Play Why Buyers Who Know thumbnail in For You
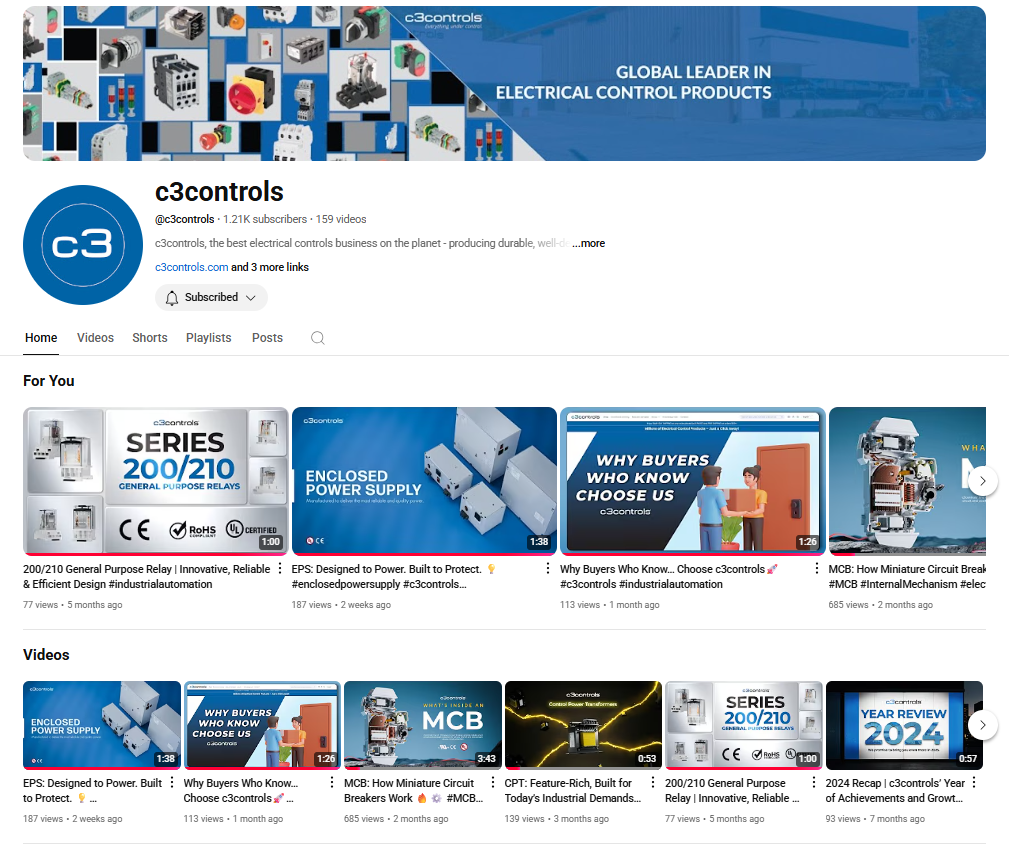1009x854 pixels. pyautogui.click(x=692, y=481)
